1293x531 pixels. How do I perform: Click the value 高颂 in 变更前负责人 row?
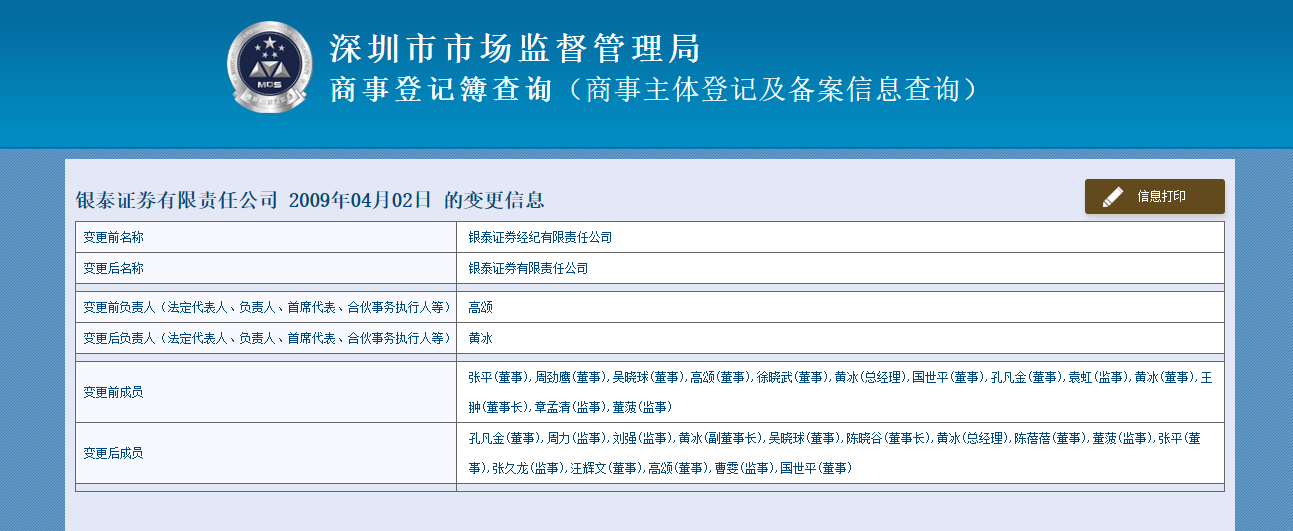[480, 308]
